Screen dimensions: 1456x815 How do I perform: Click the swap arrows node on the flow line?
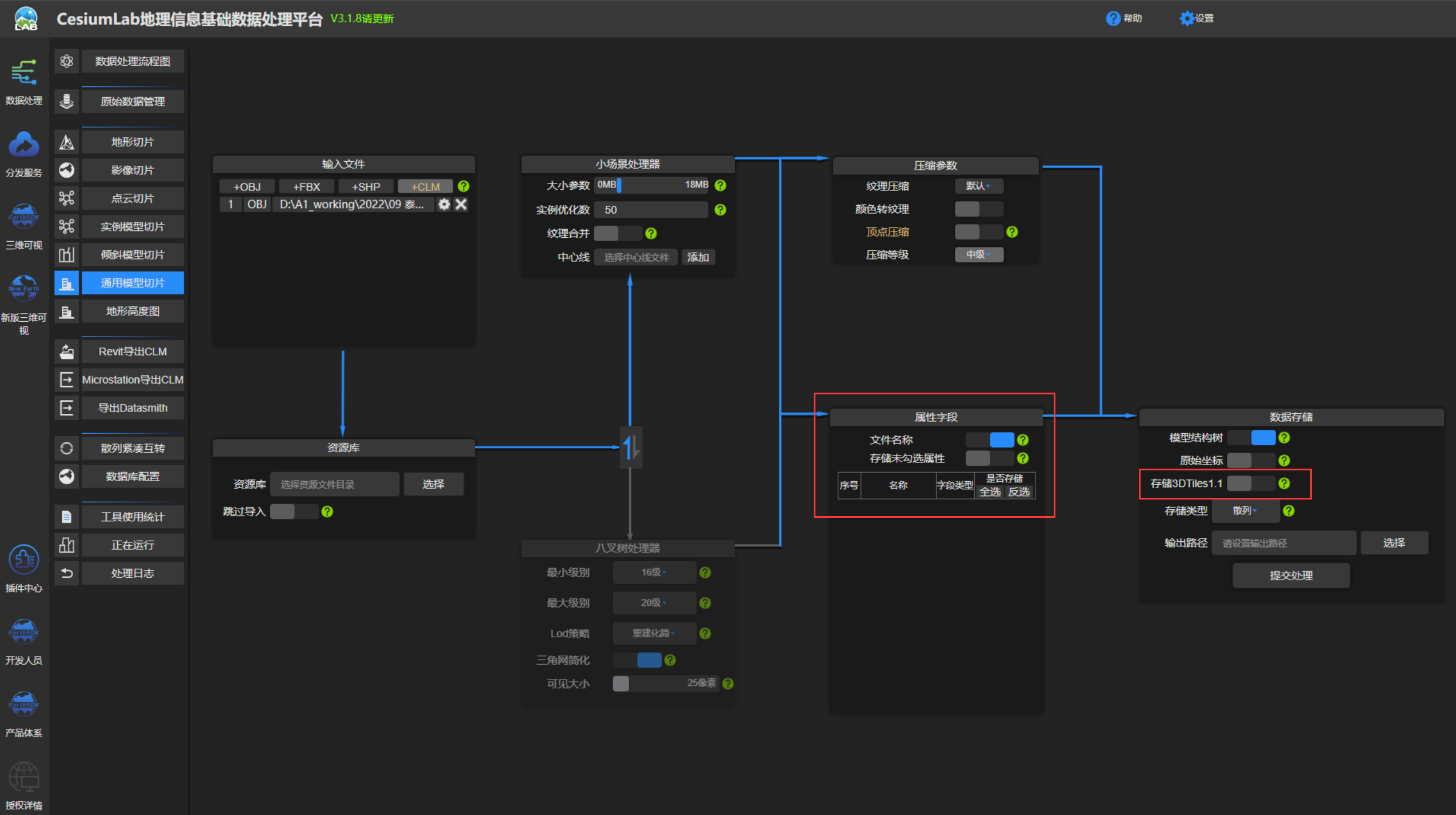pyautogui.click(x=631, y=447)
